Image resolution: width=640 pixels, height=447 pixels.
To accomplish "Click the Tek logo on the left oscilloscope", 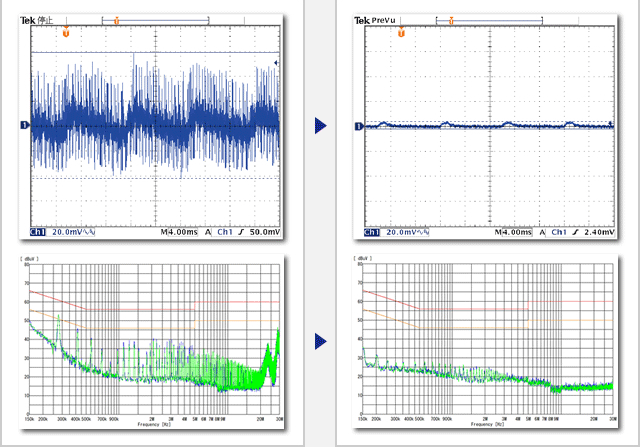I will [x=28, y=20].
